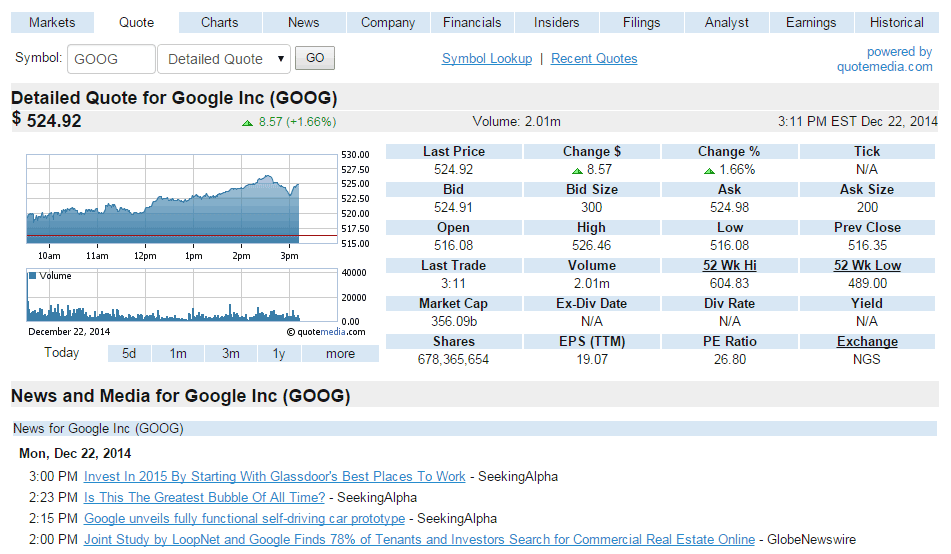This screenshot has height=554, width=951.
Task: Click the 52 Wk Hi header link
Action: click(x=730, y=265)
